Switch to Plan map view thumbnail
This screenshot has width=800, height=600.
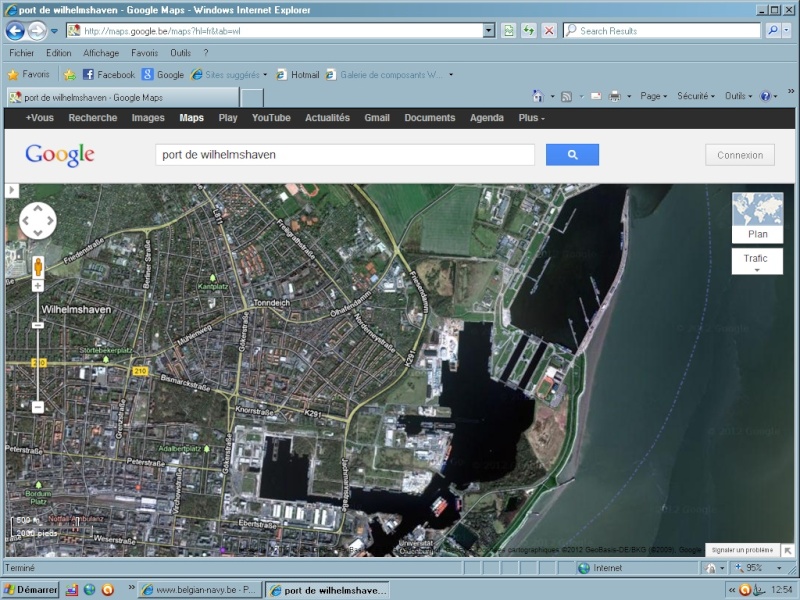click(757, 217)
